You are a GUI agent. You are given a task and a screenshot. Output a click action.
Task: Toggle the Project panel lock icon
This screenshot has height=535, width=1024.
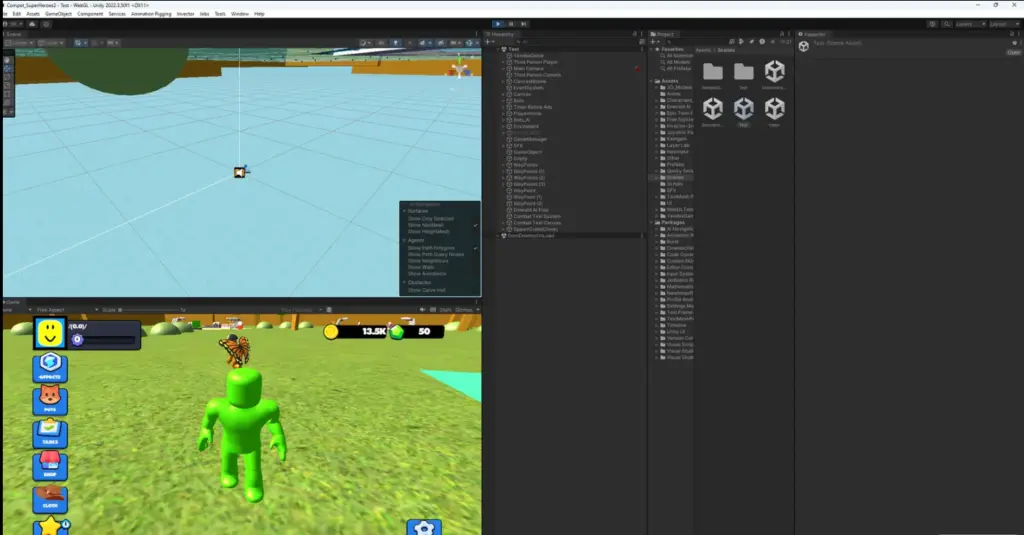coord(782,34)
